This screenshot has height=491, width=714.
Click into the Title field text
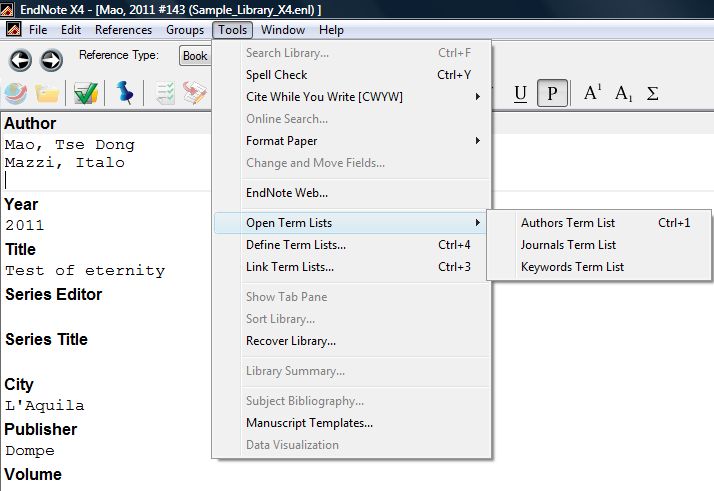point(85,270)
